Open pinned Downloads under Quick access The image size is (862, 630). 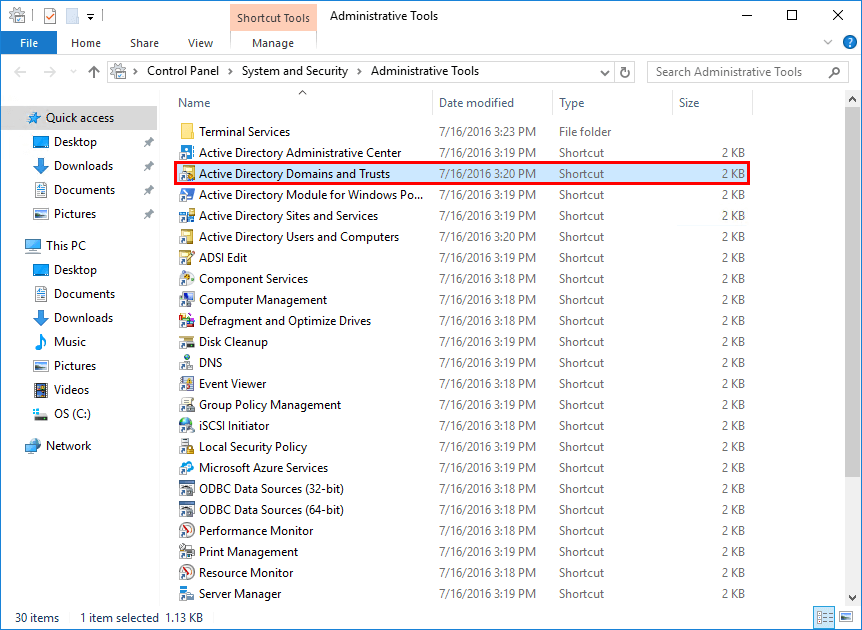pyautogui.click(x=84, y=165)
